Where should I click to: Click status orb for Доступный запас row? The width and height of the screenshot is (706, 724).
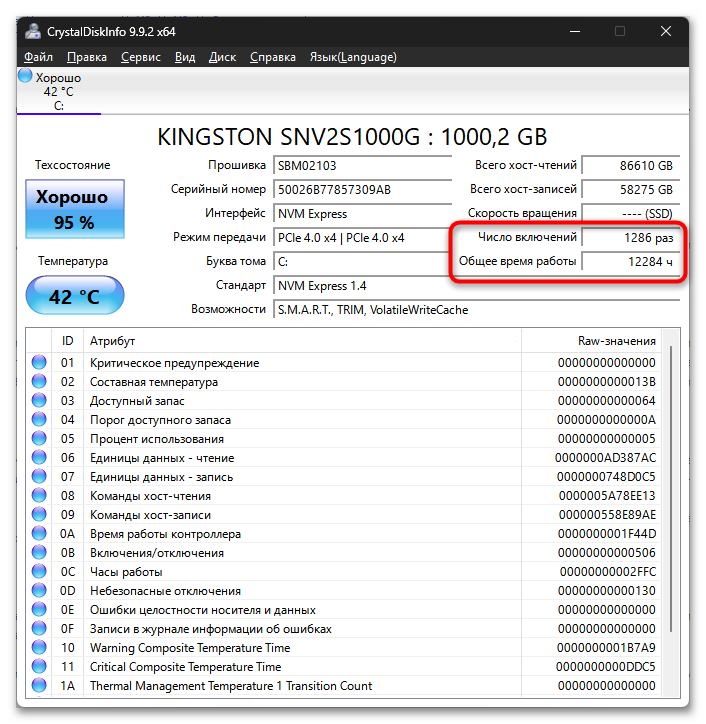[x=39, y=400]
